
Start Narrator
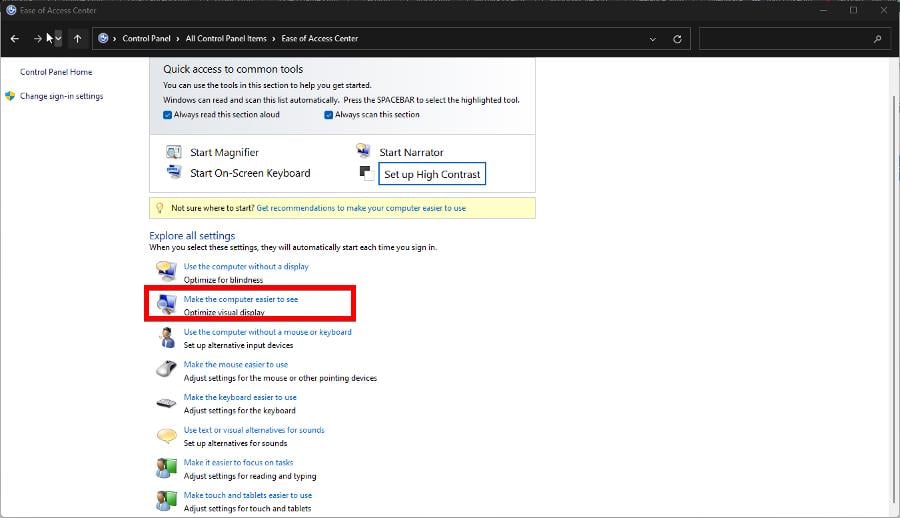click(x=411, y=152)
